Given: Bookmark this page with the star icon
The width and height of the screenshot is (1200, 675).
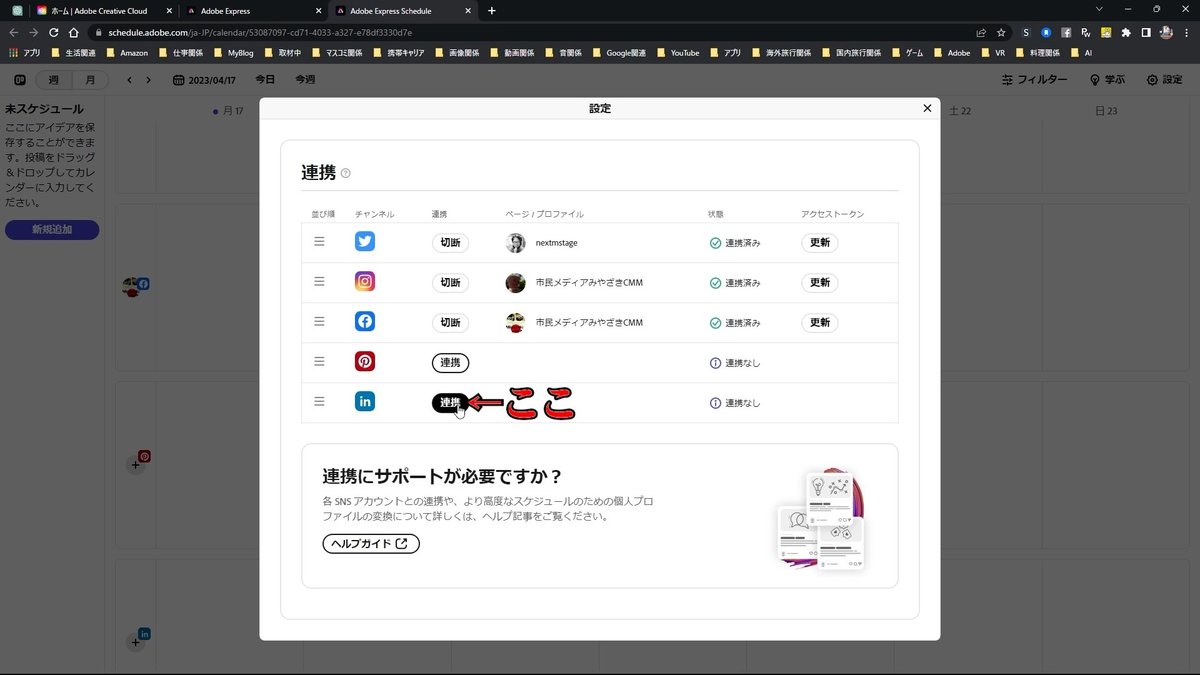Looking at the screenshot, I should tap(1001, 32).
